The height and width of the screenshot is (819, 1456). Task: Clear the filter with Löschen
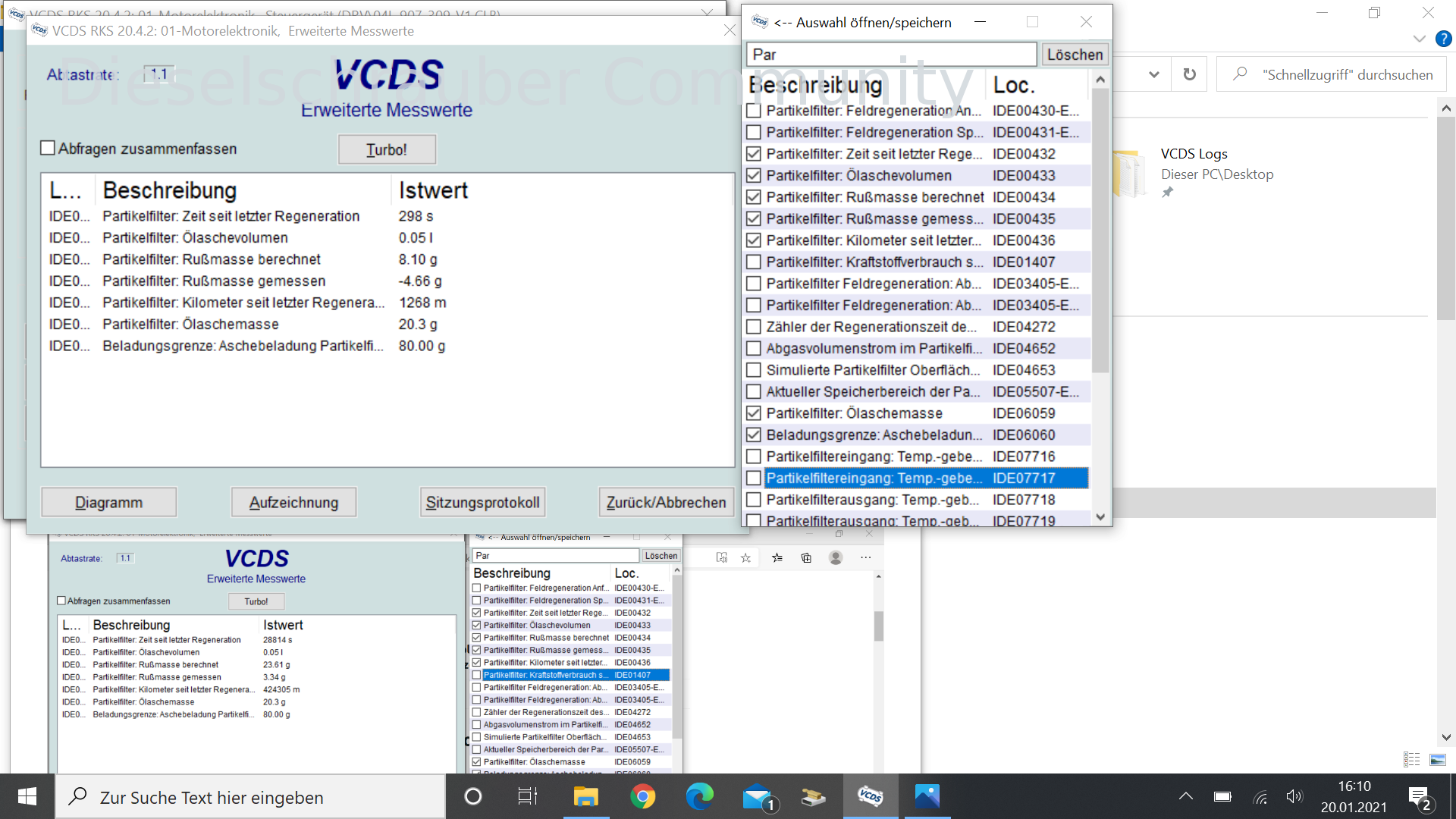tap(1075, 55)
